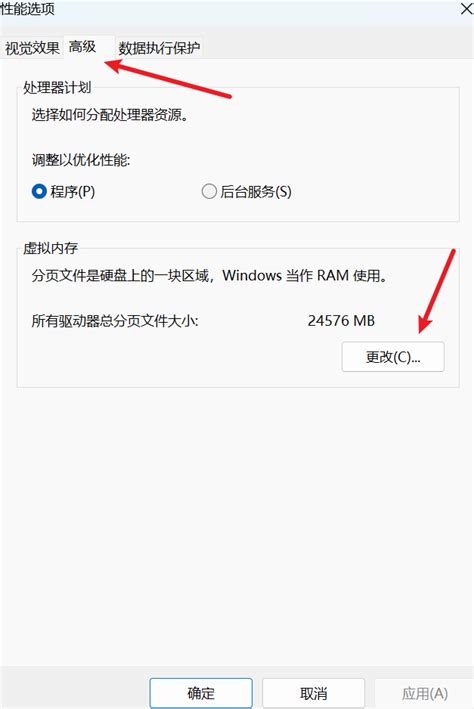Cancel the dialog with 取消

pyautogui.click(x=313, y=693)
